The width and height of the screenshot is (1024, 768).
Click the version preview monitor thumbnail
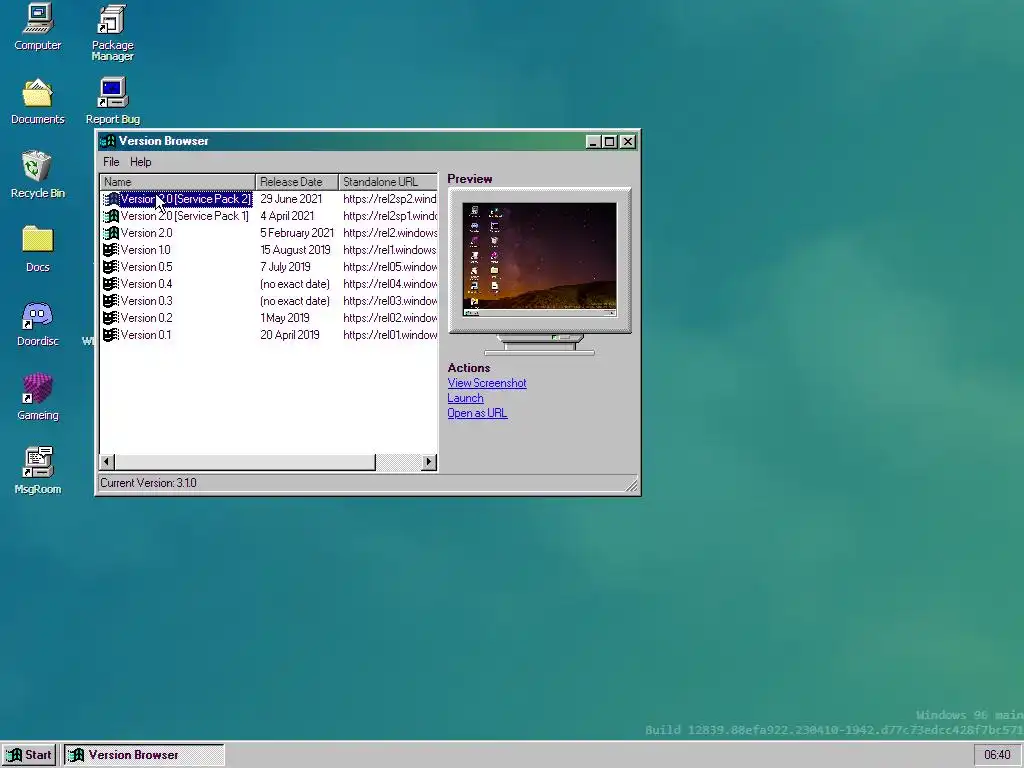point(539,260)
